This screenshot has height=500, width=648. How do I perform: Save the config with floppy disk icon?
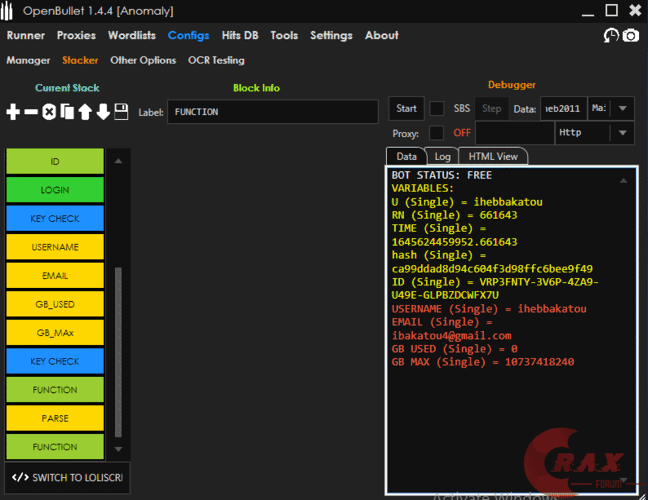121,111
